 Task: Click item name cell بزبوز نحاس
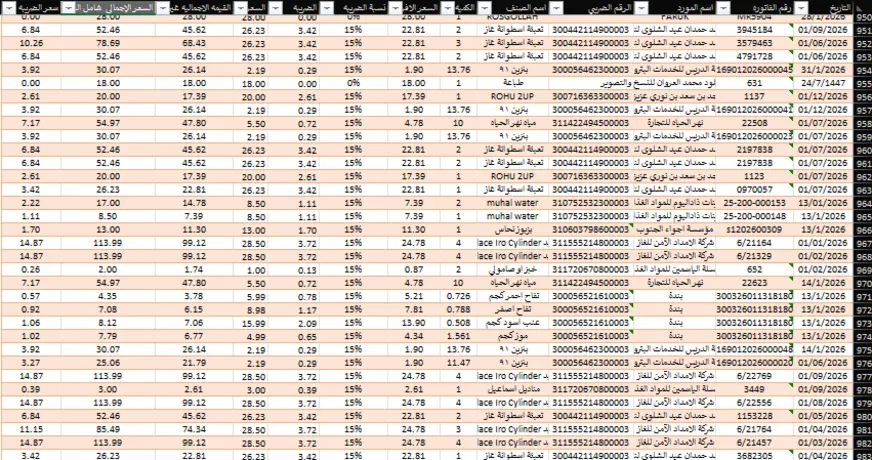click(512, 230)
